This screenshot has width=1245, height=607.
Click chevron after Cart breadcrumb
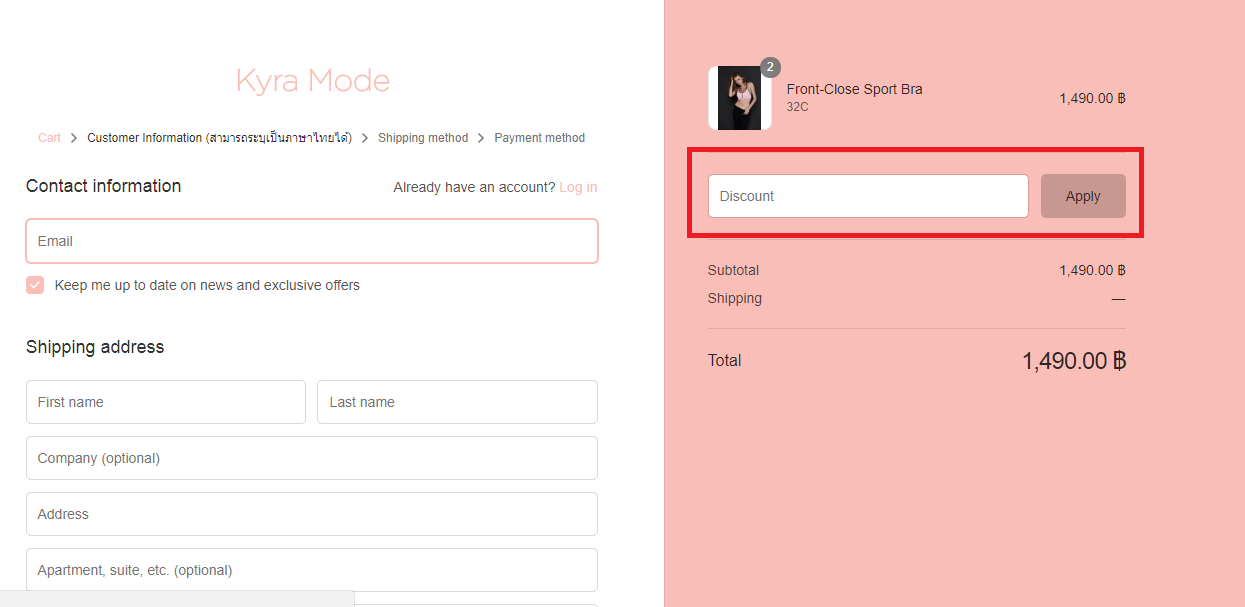[x=74, y=138]
